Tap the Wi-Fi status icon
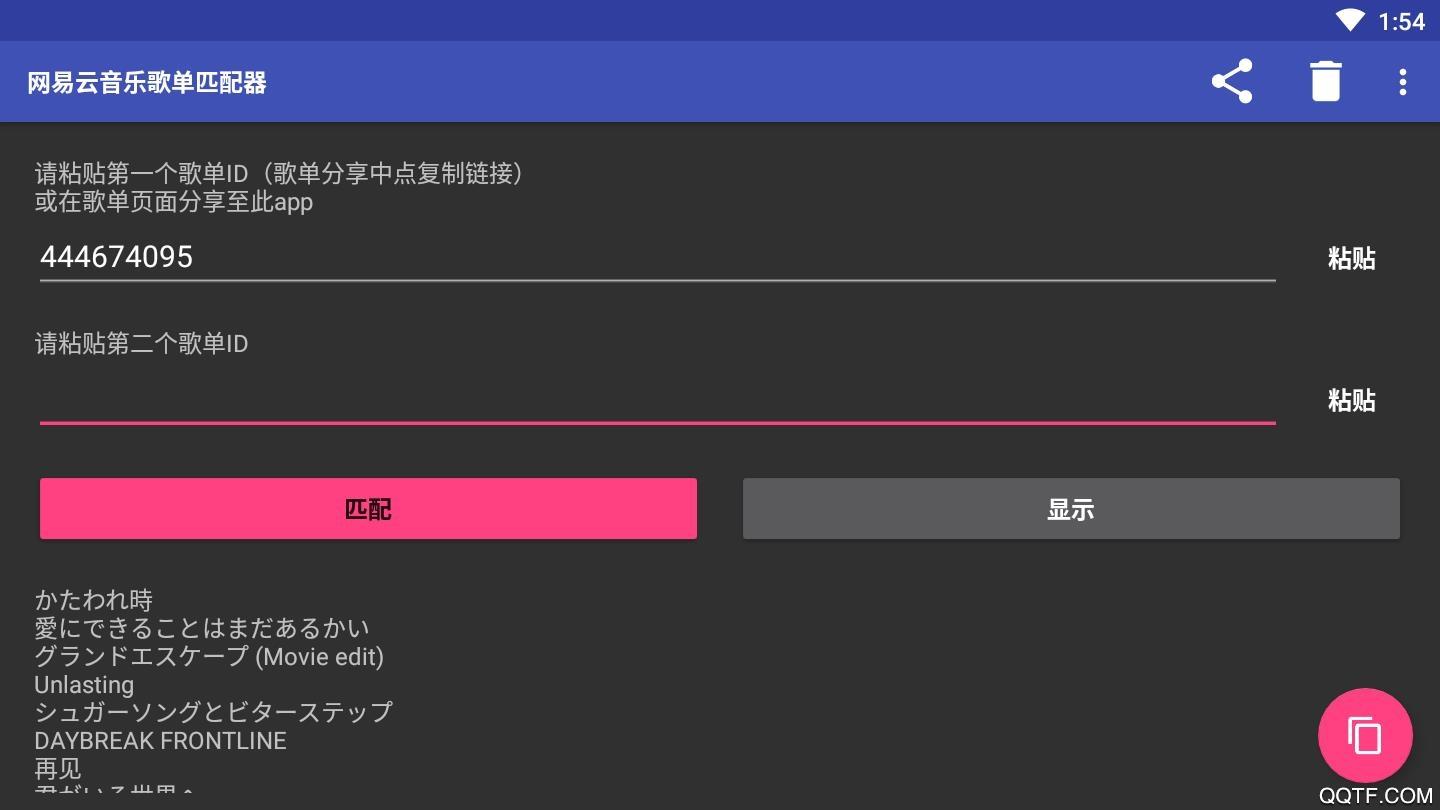 coord(1349,21)
